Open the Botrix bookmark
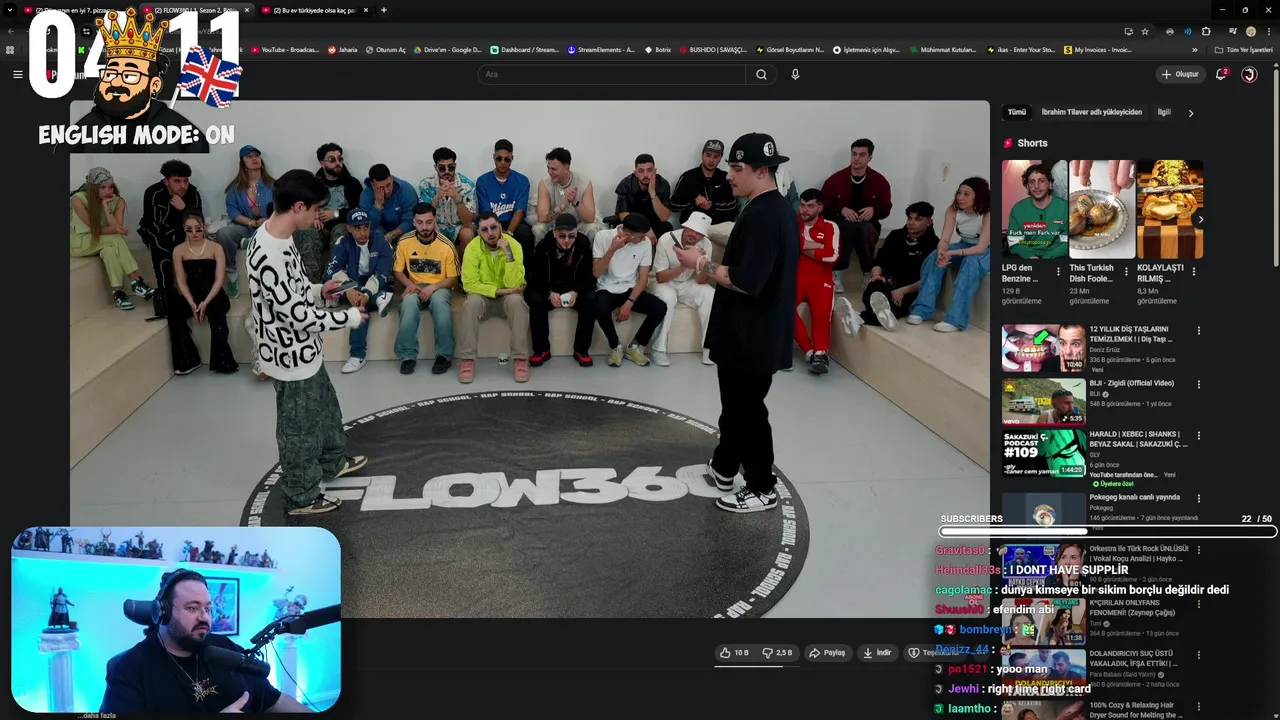Image resolution: width=1280 pixels, height=720 pixels. coord(658,49)
